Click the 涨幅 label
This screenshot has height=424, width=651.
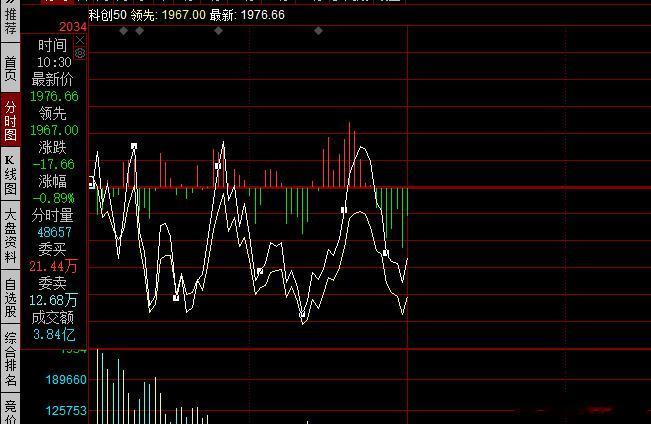52,181
